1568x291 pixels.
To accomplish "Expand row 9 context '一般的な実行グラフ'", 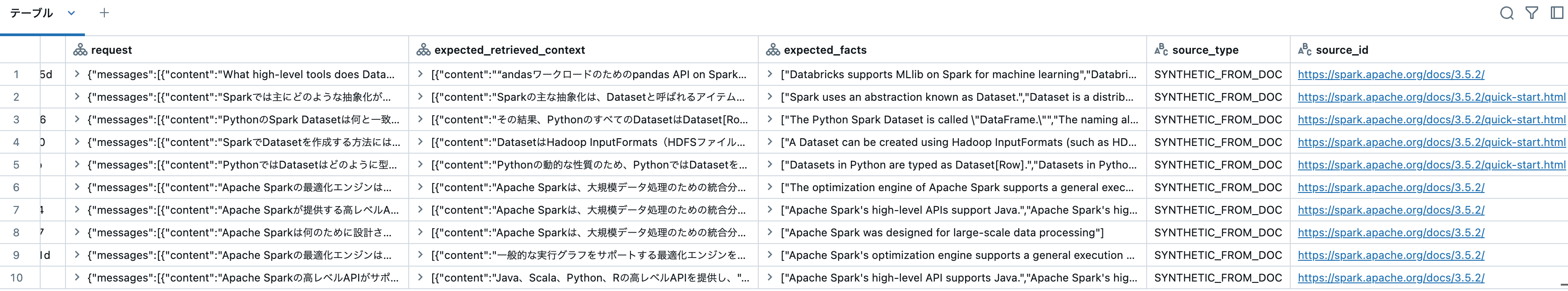I will click(420, 255).
